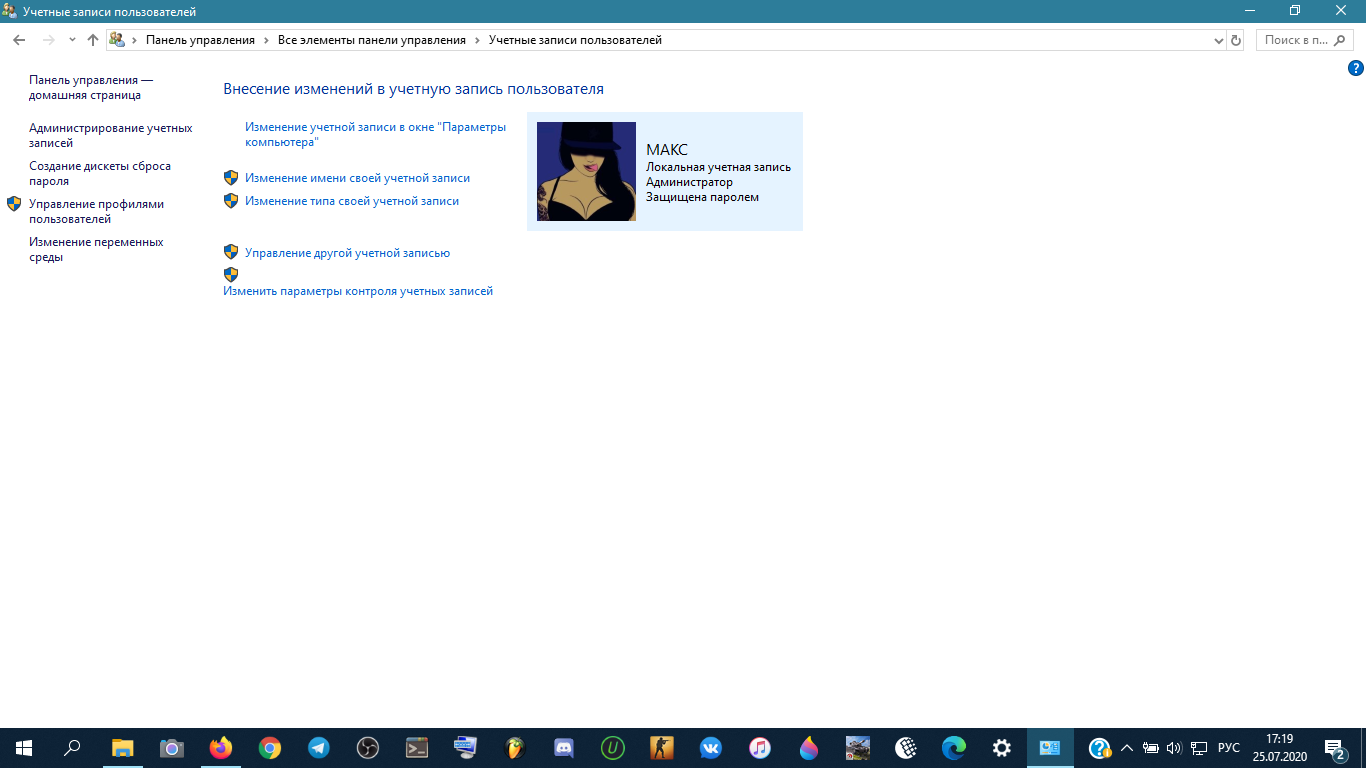Open the recent locations dropdown arrow
The height and width of the screenshot is (768, 1366).
click(72, 40)
